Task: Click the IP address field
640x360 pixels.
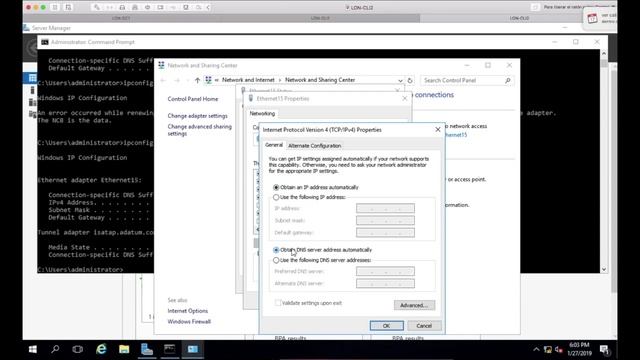Action: (x=385, y=209)
